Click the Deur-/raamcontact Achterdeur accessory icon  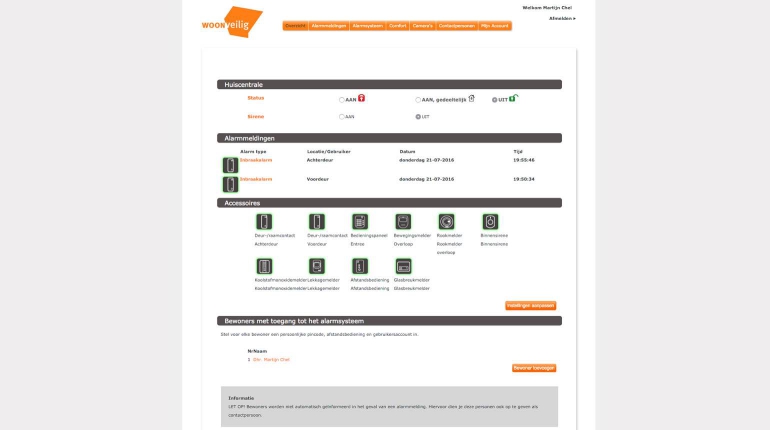(264, 222)
